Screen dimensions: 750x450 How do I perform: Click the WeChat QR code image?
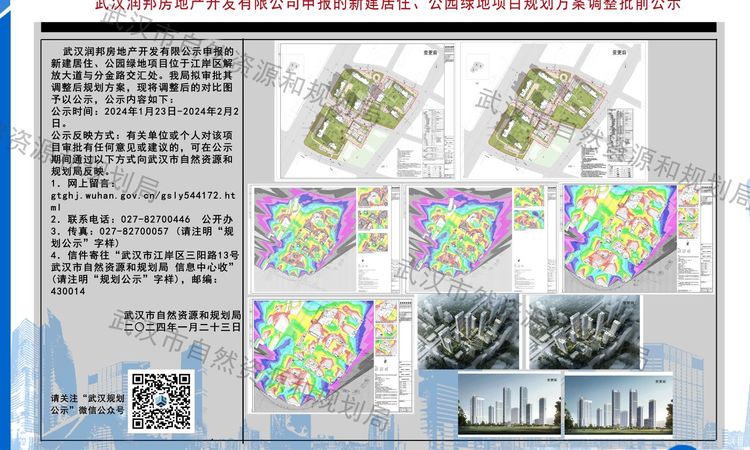click(x=161, y=401)
